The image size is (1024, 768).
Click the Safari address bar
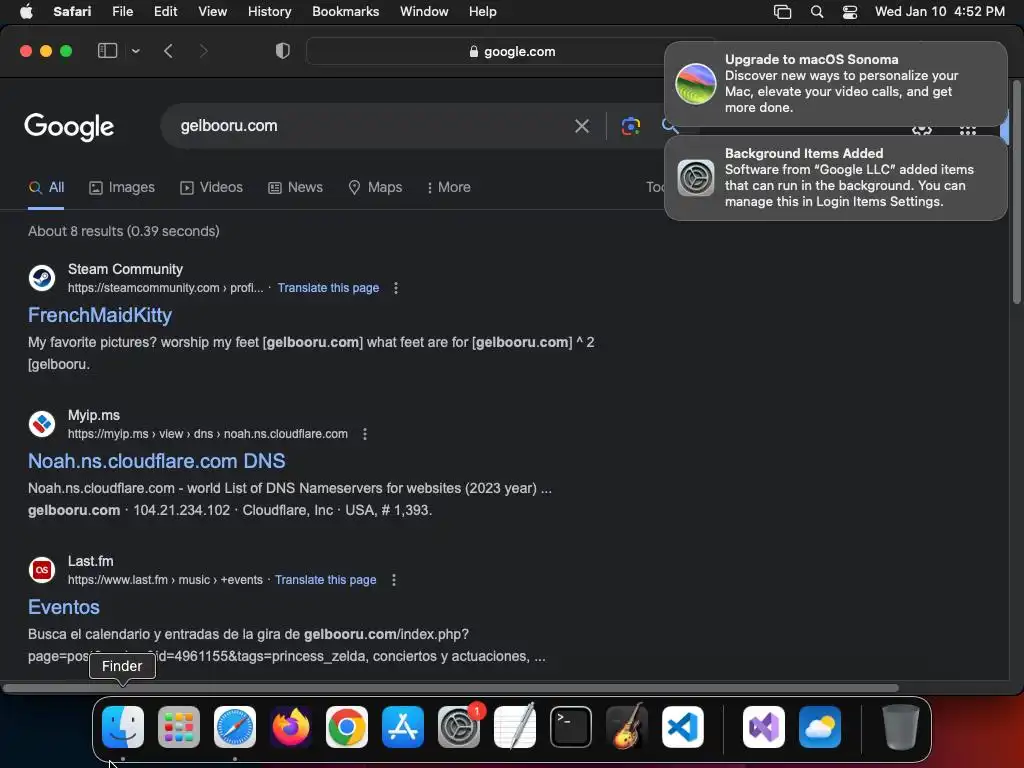pos(512,51)
